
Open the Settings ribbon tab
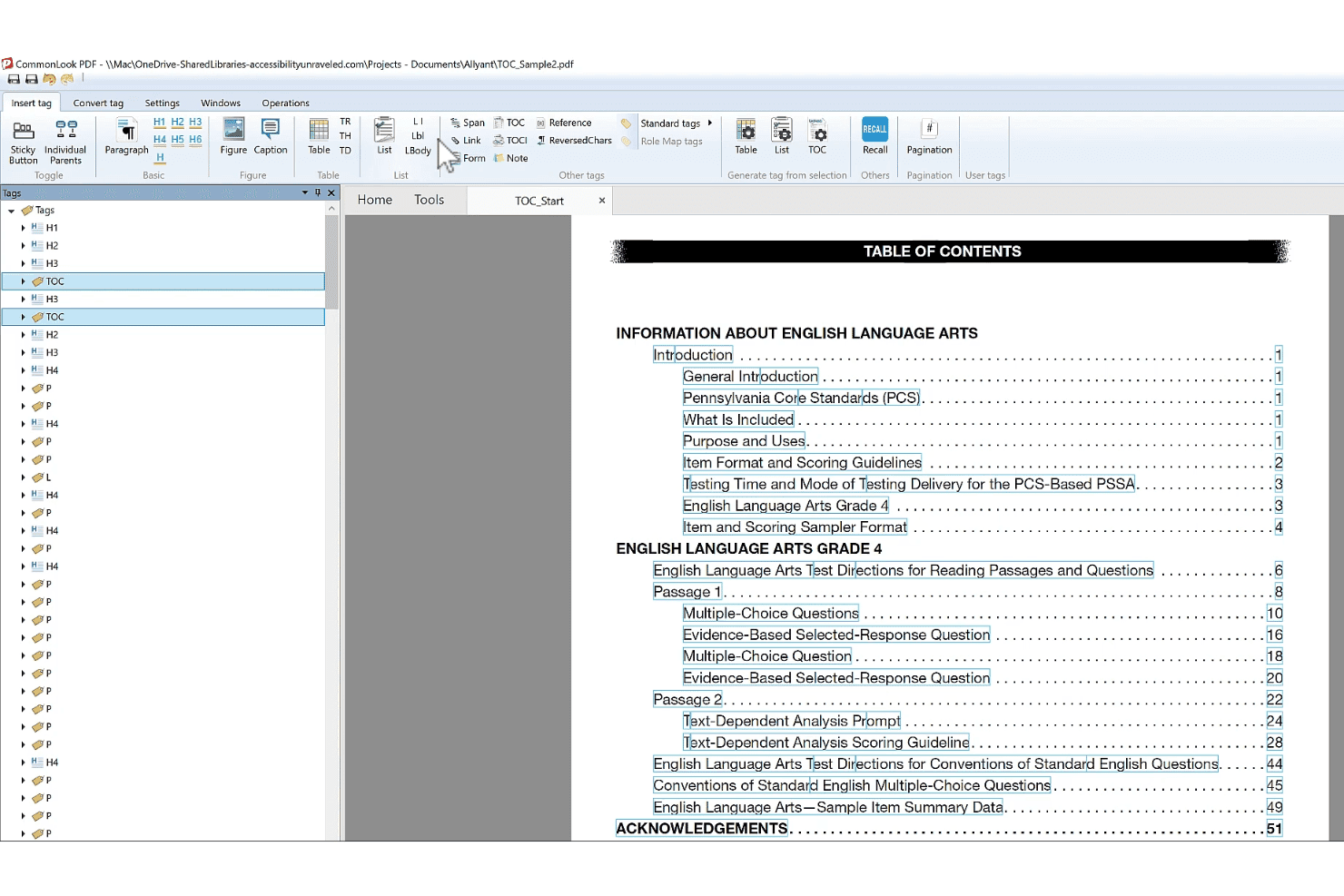coord(162,103)
